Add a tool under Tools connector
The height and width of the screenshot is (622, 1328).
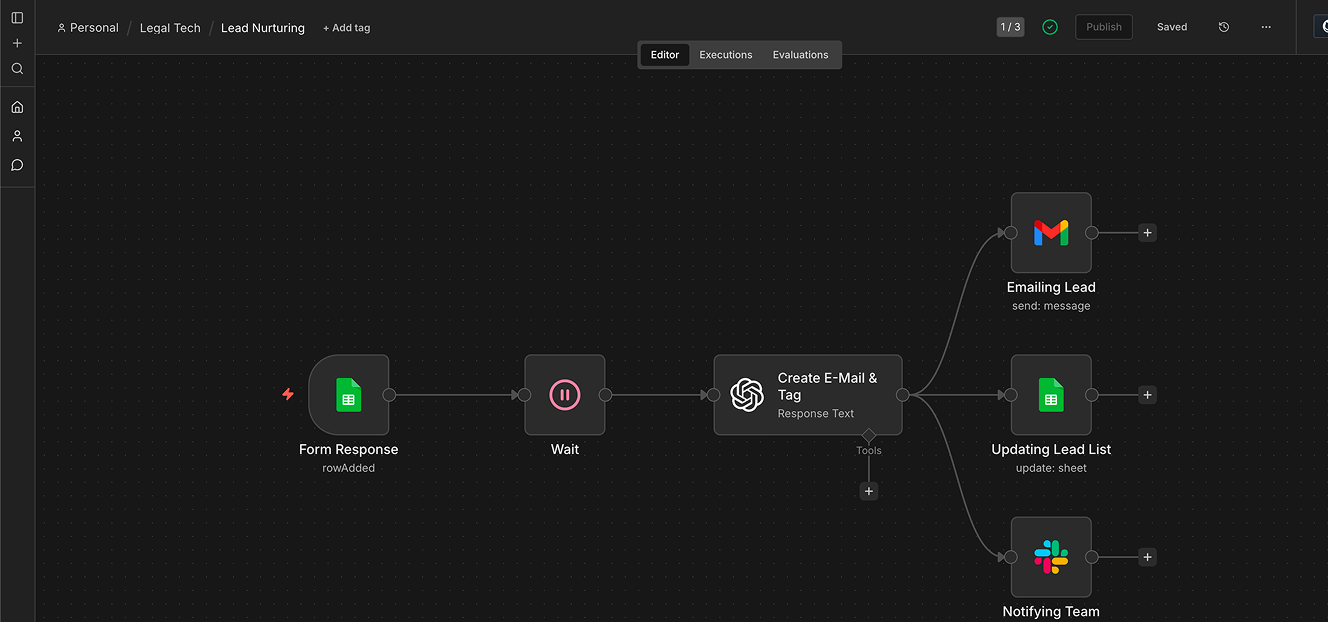coord(869,491)
